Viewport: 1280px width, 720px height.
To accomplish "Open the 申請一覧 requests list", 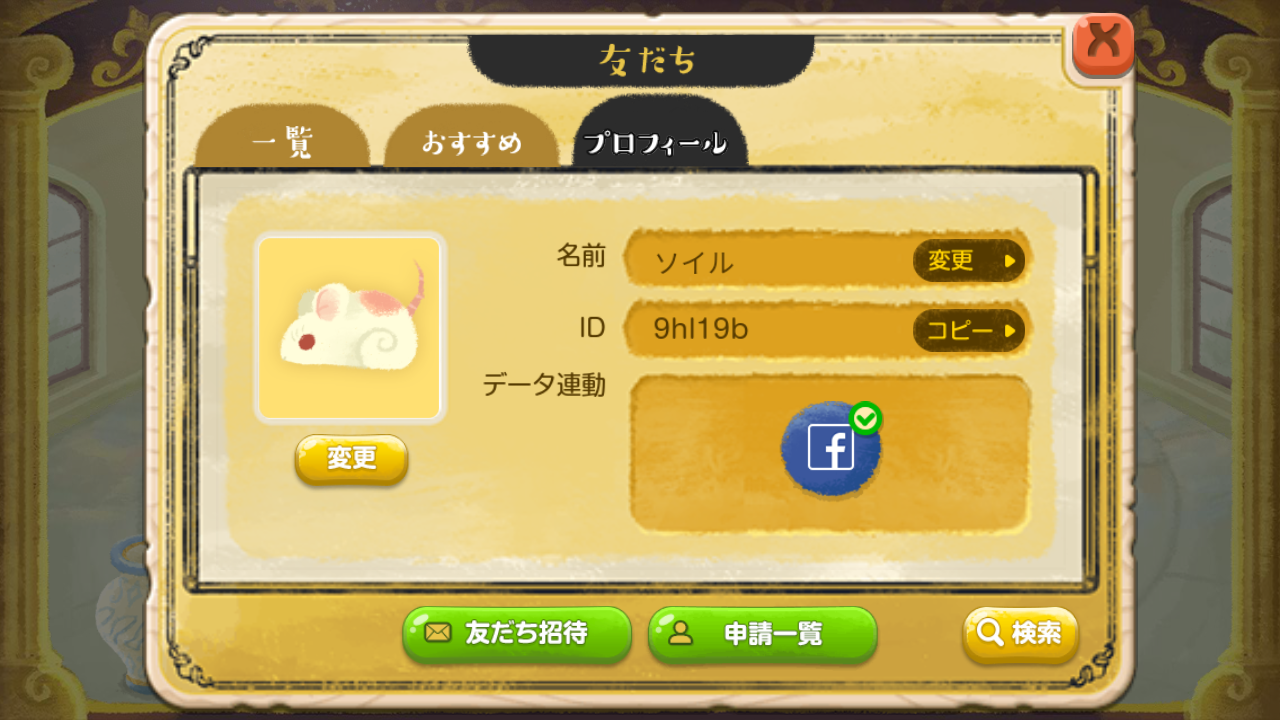I will (763, 634).
